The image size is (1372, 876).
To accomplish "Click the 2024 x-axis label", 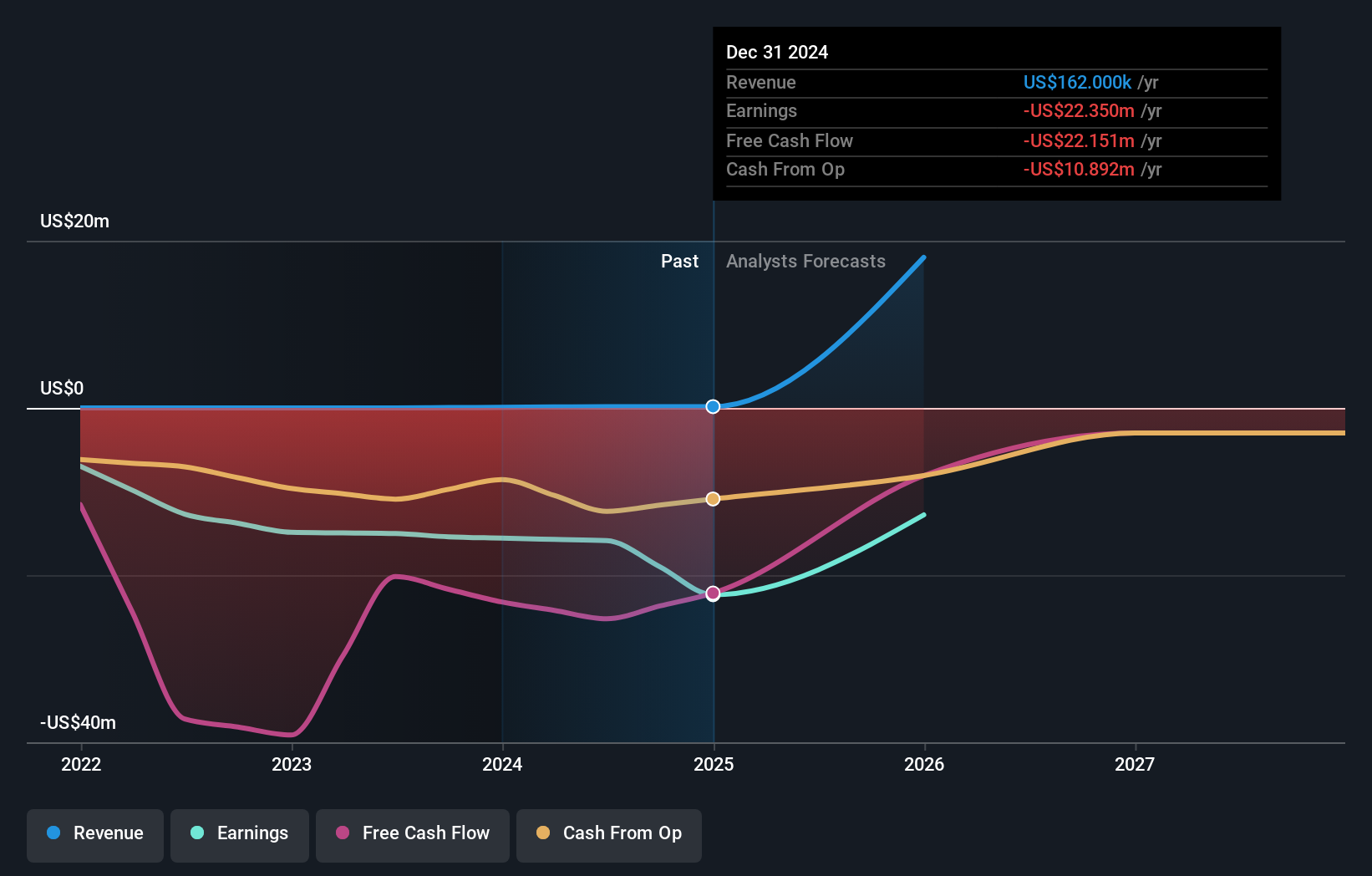I will click(502, 764).
